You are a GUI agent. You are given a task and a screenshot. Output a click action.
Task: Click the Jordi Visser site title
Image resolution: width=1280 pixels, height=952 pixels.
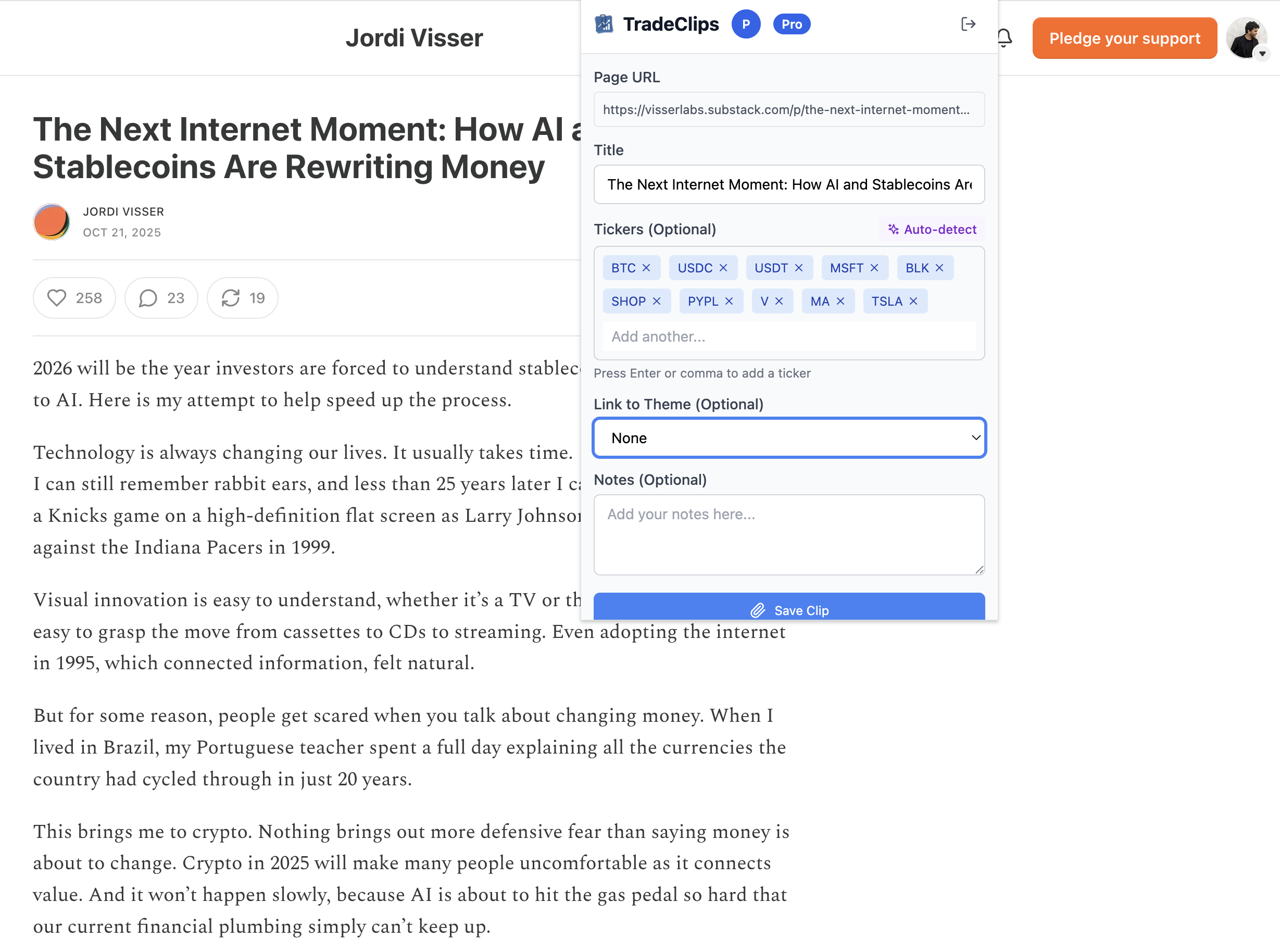414,37
